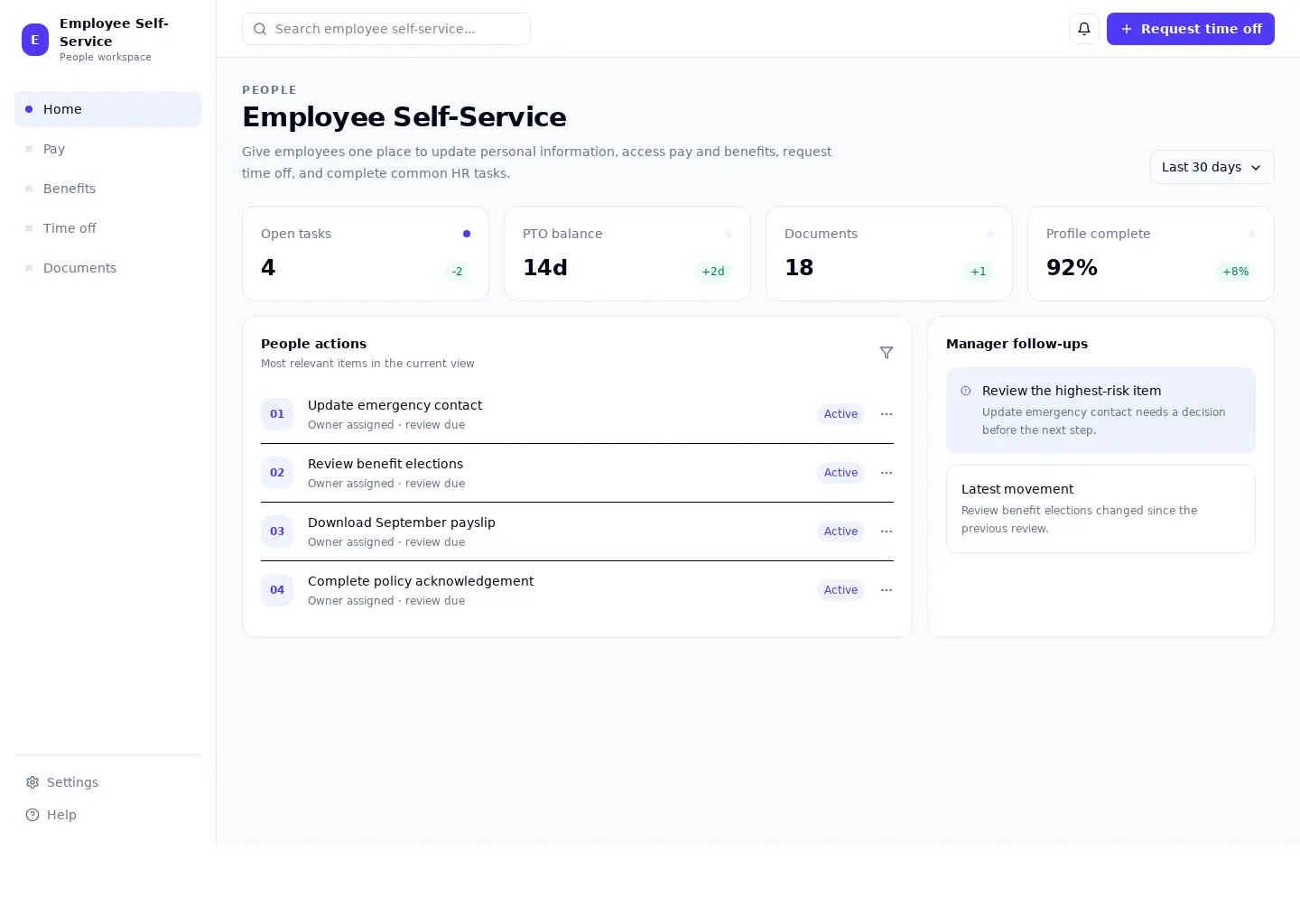Click Request time off button
This screenshot has height=924, width=1300.
[x=1191, y=29]
